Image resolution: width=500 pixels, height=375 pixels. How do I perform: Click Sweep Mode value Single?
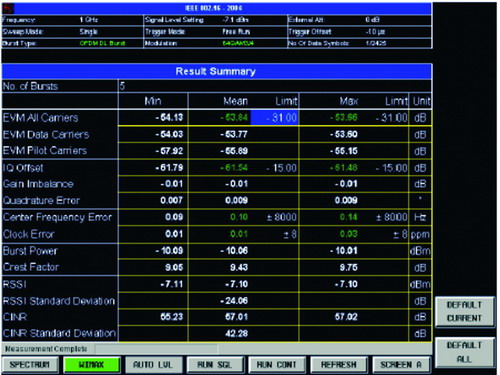coord(88,32)
